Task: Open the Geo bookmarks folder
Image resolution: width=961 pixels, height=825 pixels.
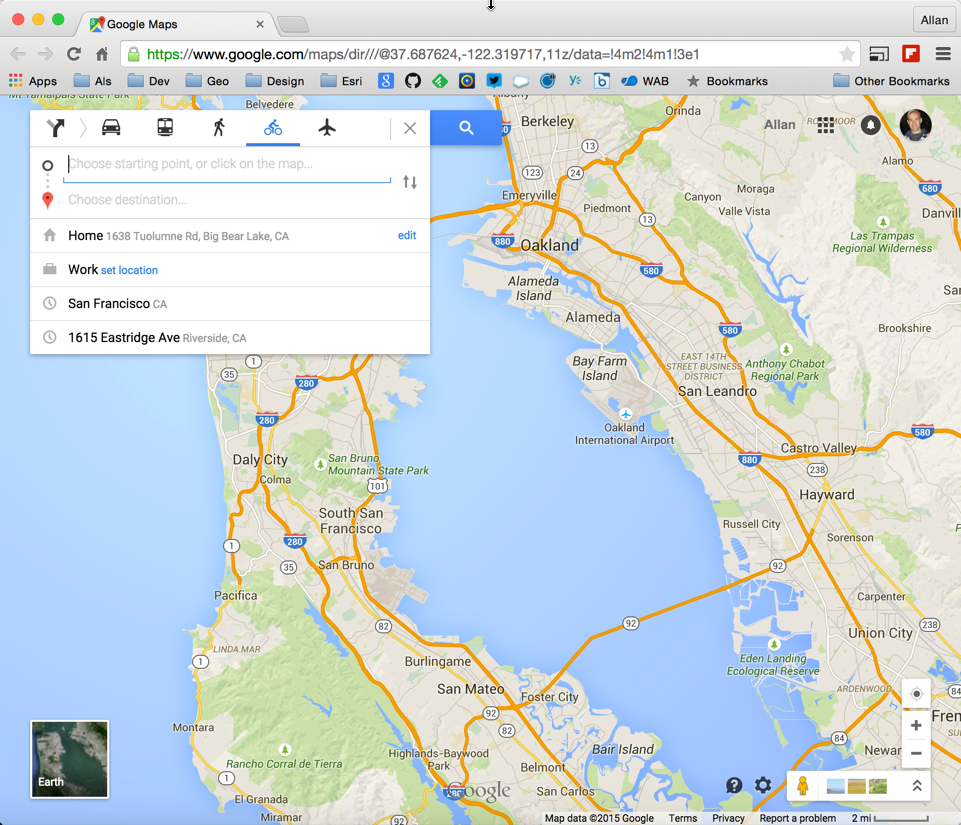Action: point(207,81)
